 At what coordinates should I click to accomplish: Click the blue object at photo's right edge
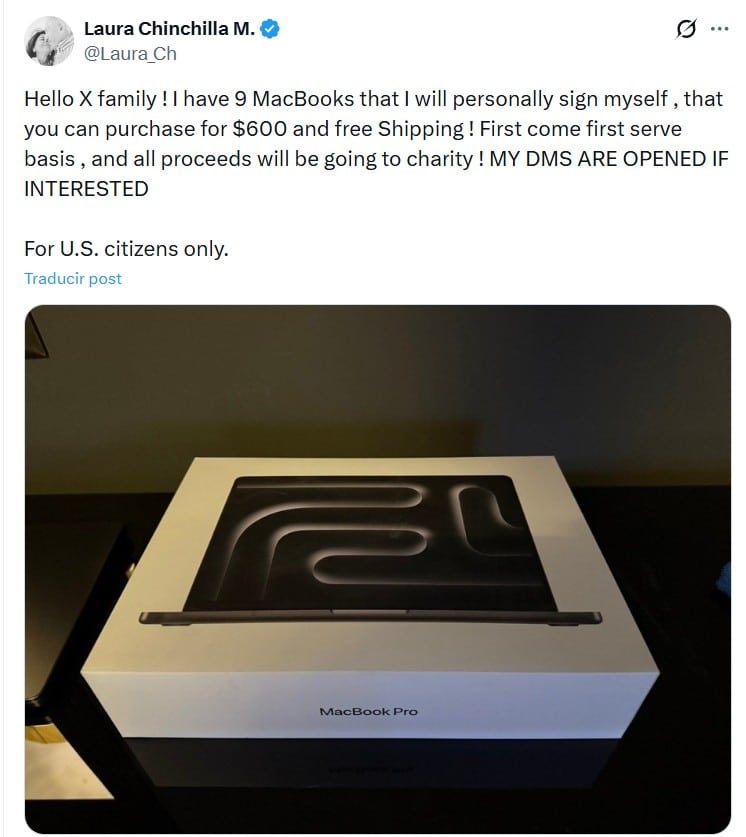(724, 579)
